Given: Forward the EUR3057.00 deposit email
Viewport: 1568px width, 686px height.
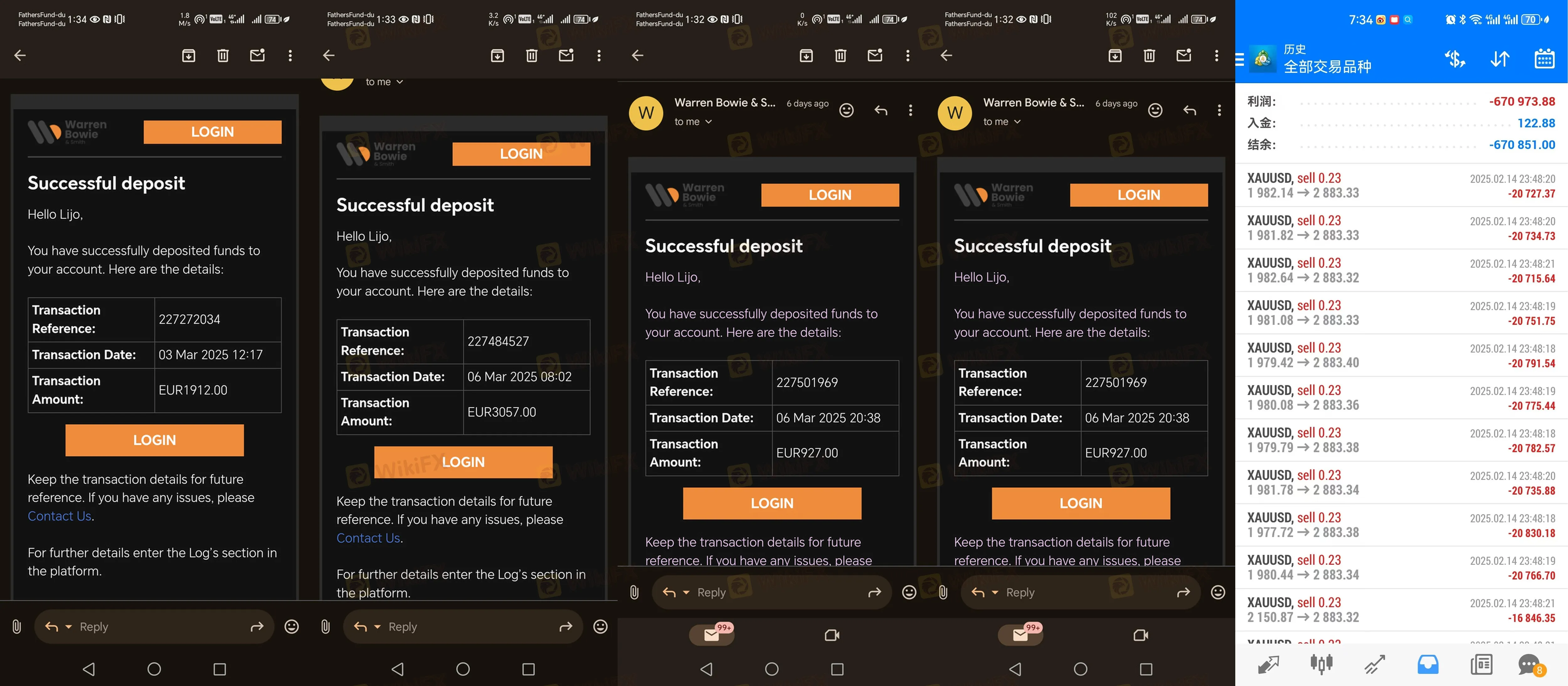Looking at the screenshot, I should pos(565,626).
